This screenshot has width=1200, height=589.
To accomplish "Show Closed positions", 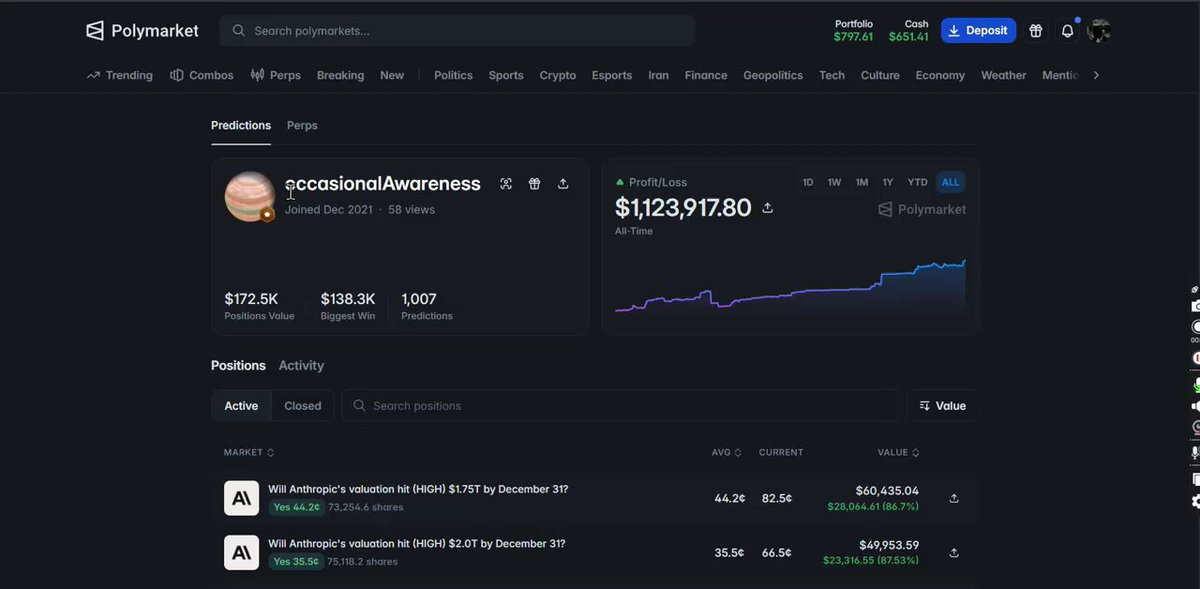I will pos(302,406).
